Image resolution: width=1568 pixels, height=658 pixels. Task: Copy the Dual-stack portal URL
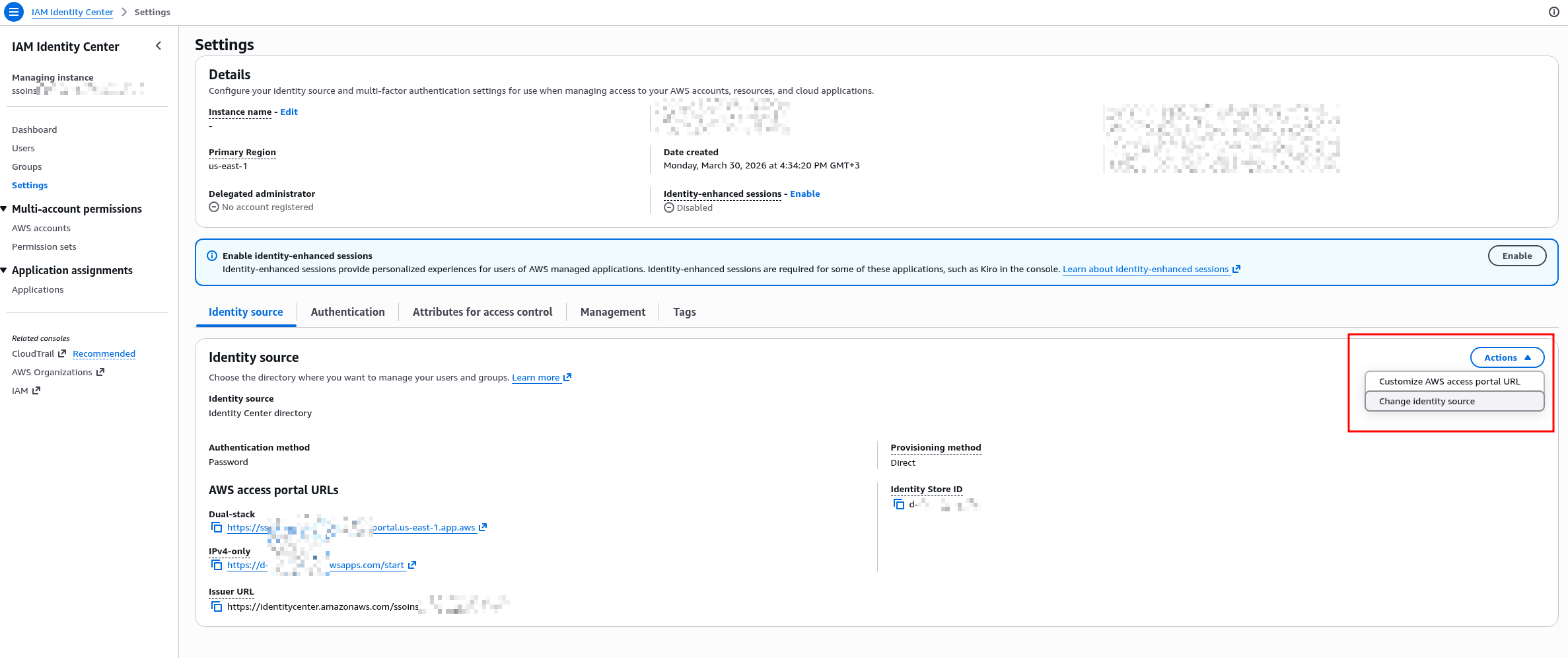coord(217,527)
